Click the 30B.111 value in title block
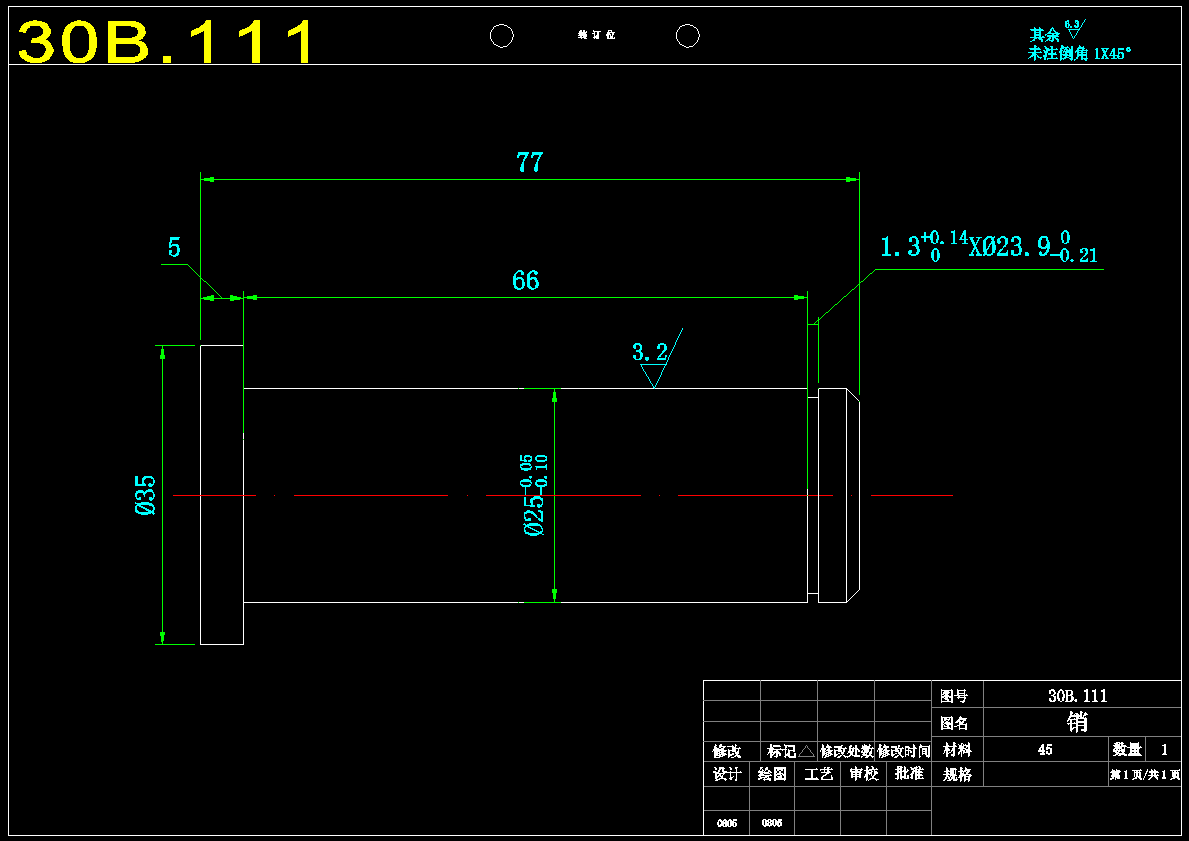 (1078, 695)
